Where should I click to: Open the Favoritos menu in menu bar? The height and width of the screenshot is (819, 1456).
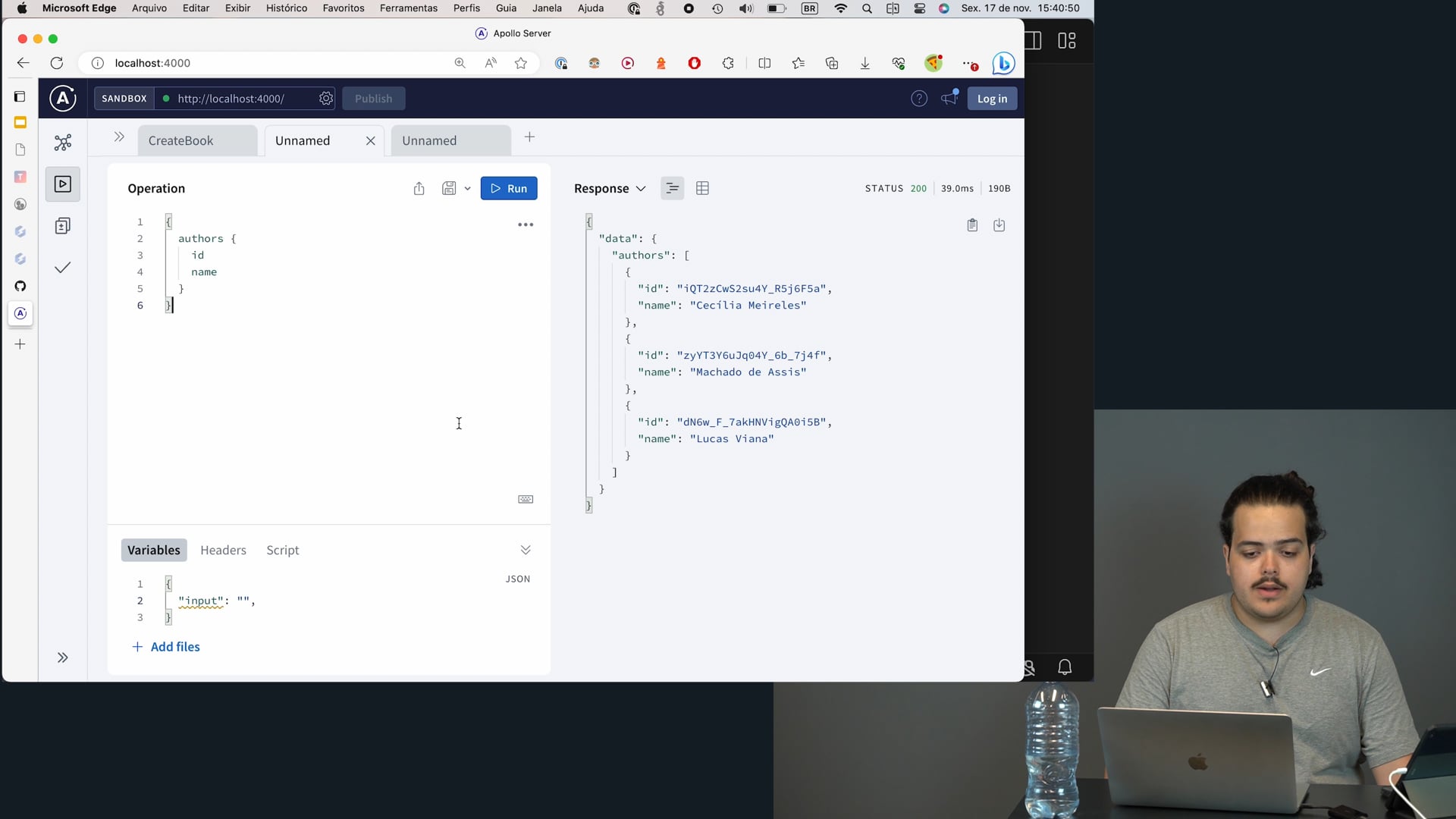(x=344, y=8)
